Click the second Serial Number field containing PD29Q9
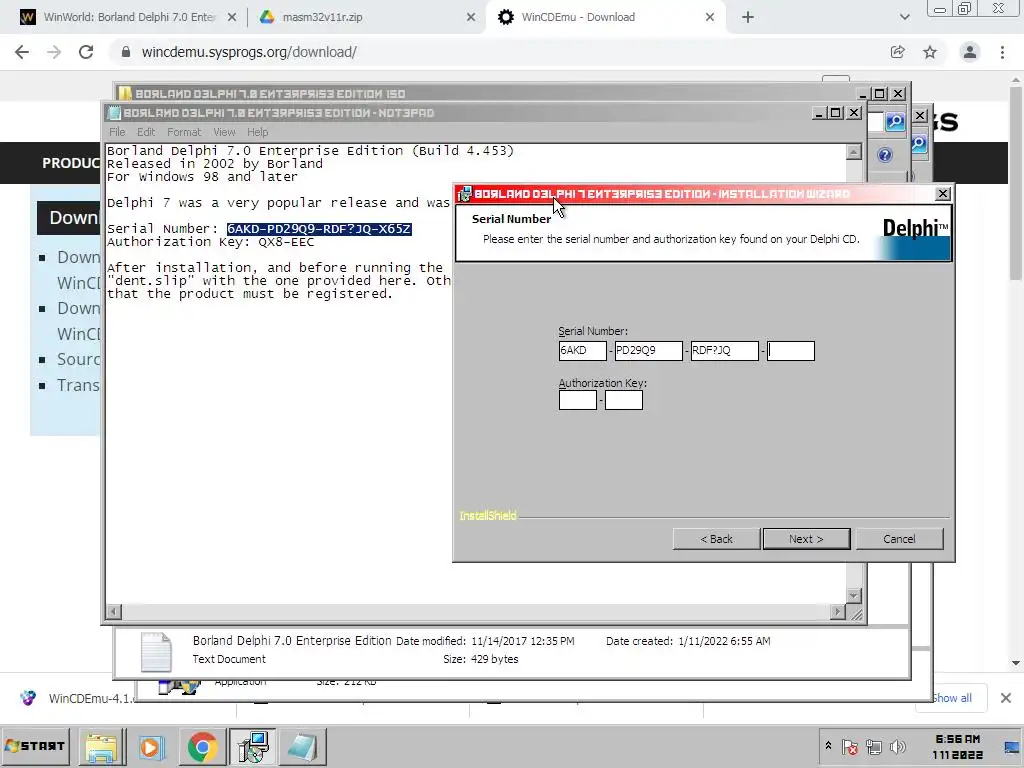The image size is (1024, 768). (648, 351)
